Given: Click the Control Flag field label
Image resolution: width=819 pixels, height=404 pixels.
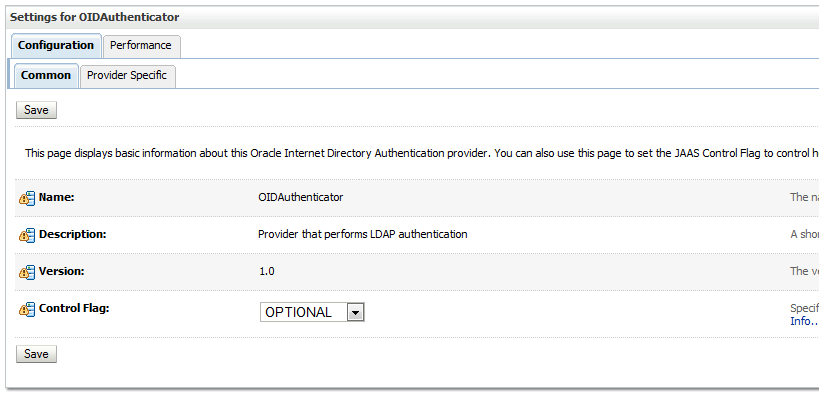Looking at the screenshot, I should pyautogui.click(x=74, y=308).
